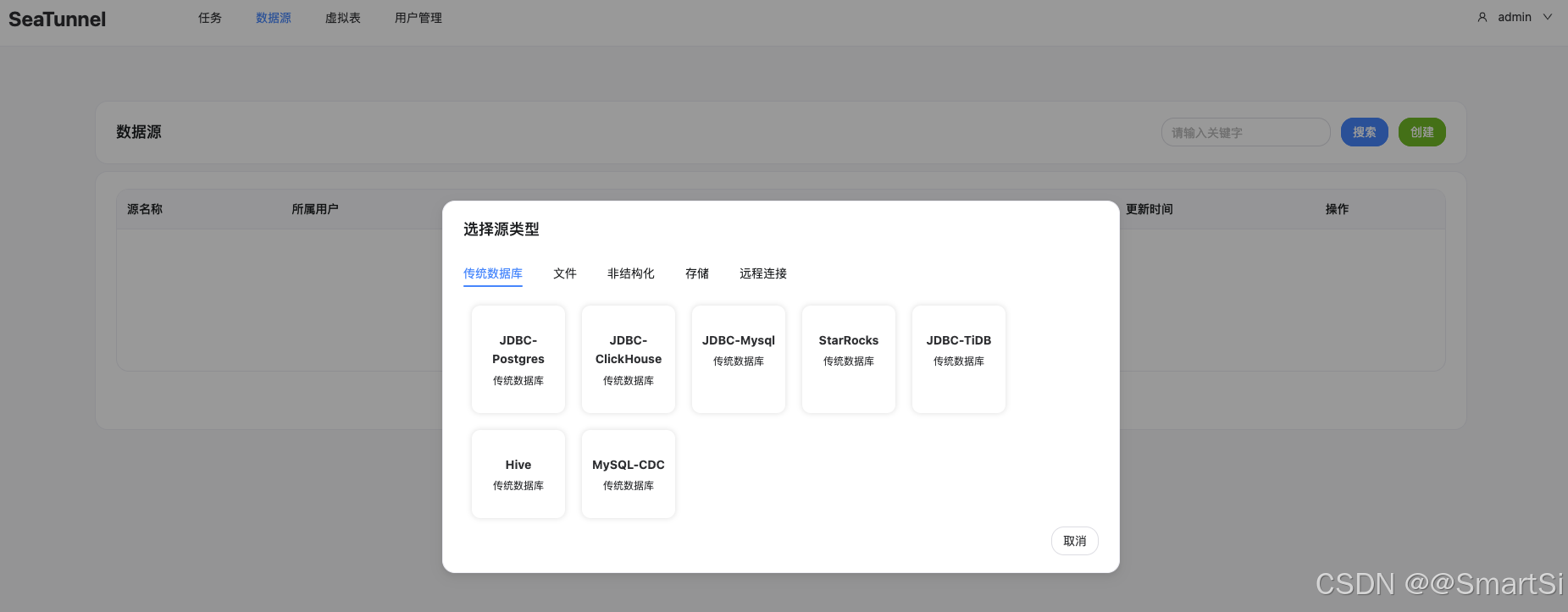Focus the 请输入关键字 search field
The height and width of the screenshot is (612, 1568).
click(1246, 132)
